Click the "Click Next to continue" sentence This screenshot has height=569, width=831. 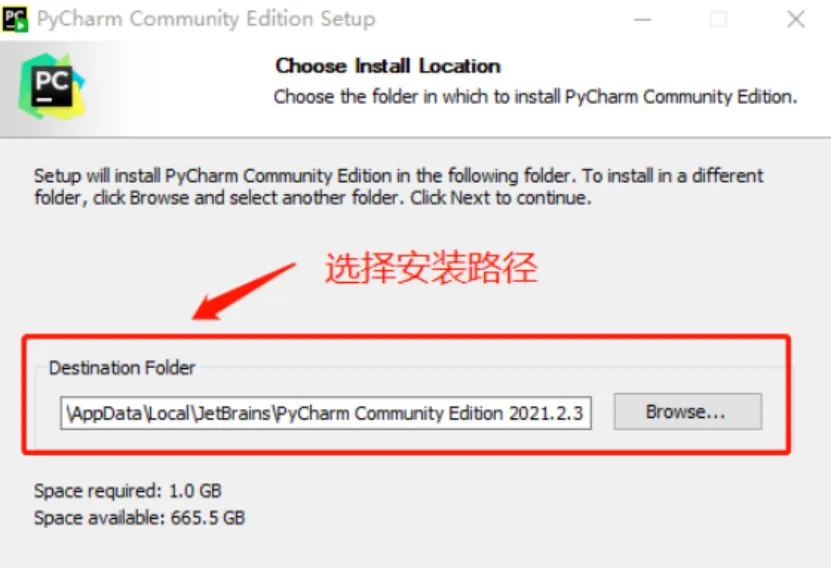click(x=500, y=198)
